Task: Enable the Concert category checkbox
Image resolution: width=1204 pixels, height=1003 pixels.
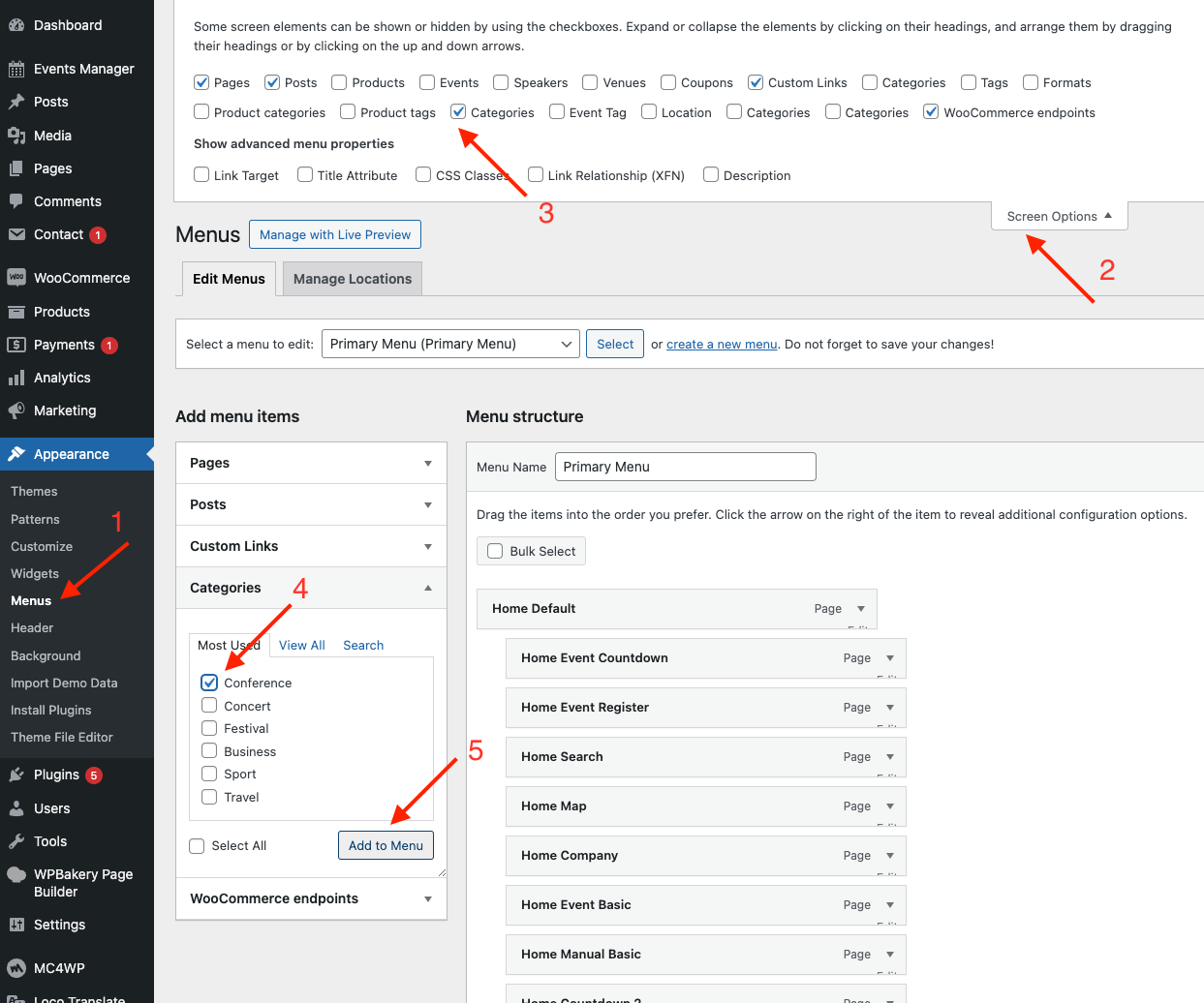Action: coord(209,706)
